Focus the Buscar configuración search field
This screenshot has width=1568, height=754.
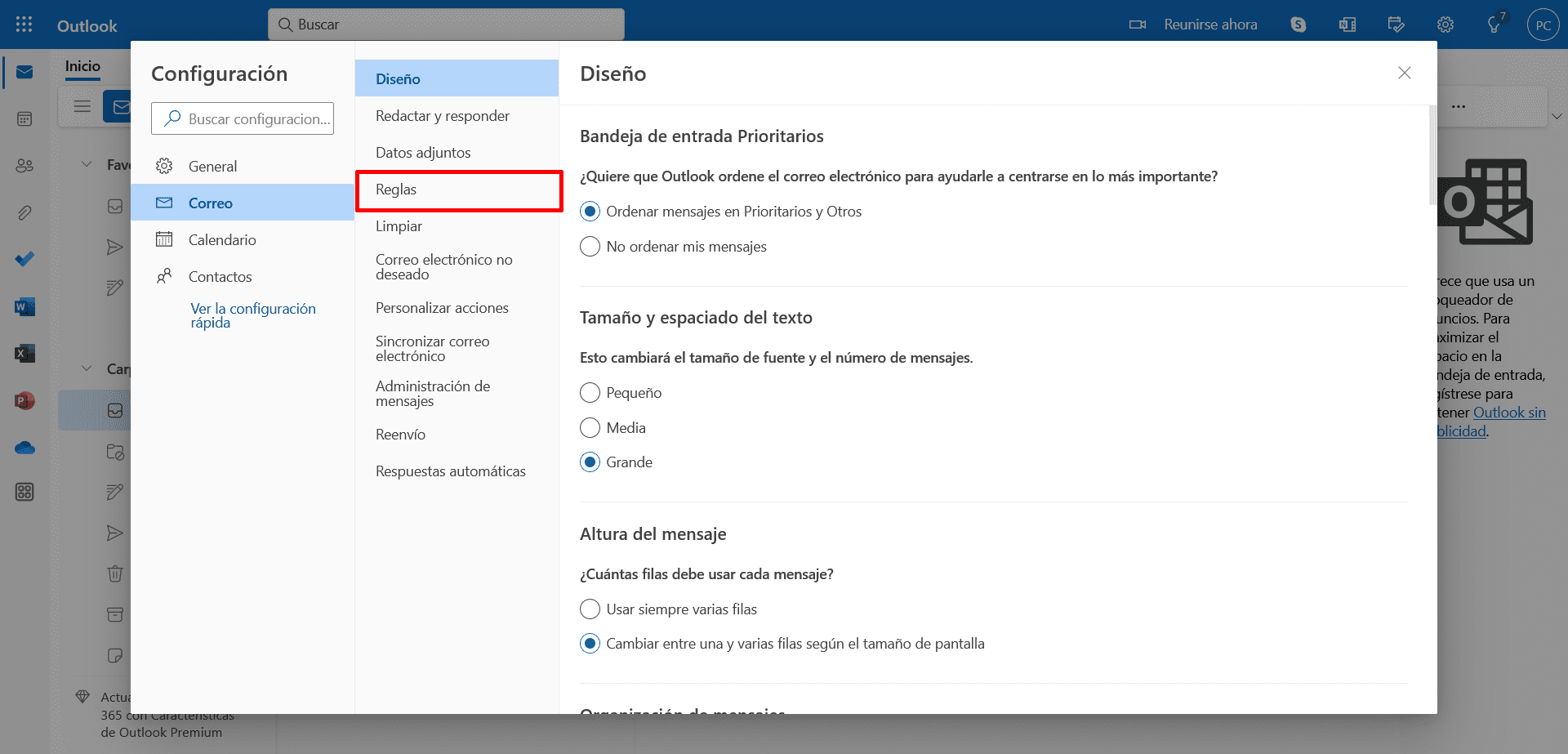coord(243,118)
